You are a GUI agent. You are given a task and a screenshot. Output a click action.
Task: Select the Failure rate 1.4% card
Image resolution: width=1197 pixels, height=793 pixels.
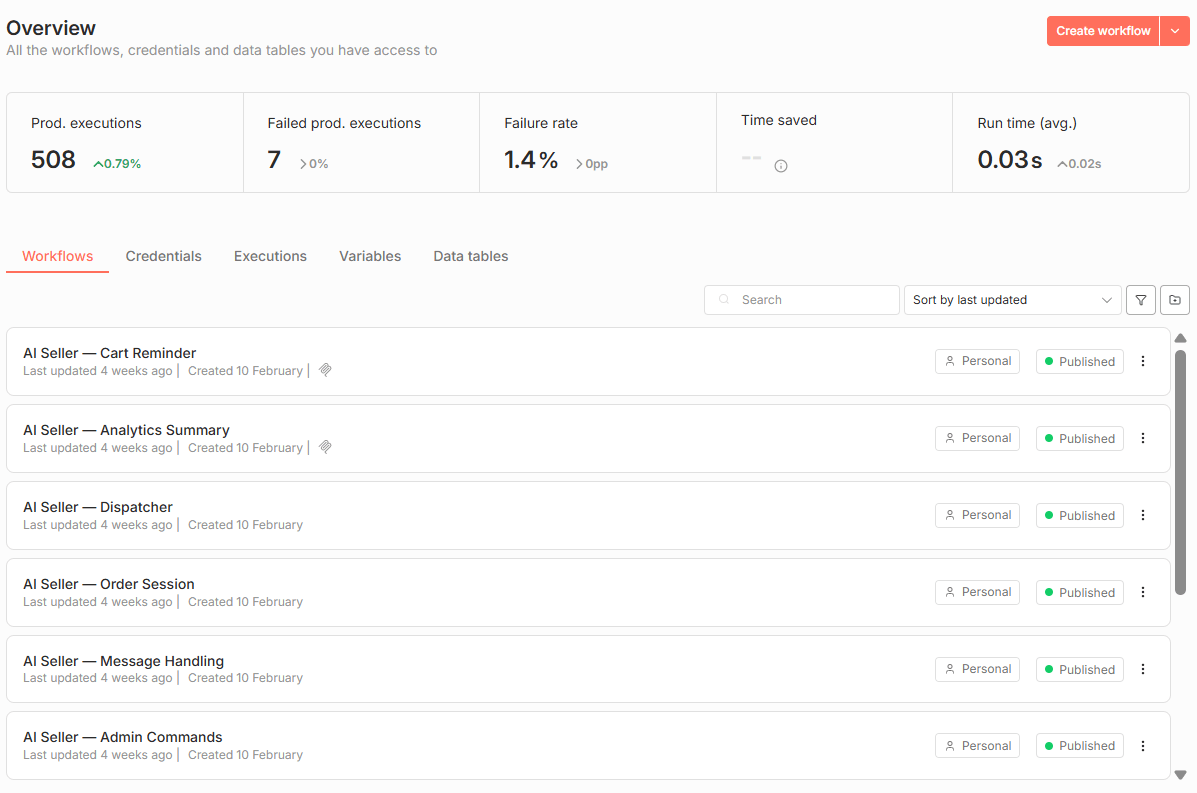click(x=598, y=143)
